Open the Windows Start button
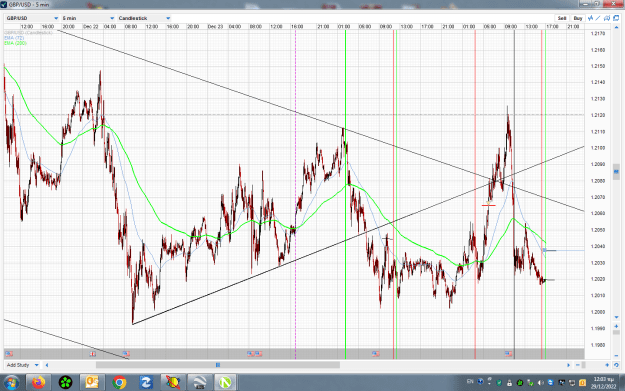Viewport: 625px width, 391px height. click(11, 383)
